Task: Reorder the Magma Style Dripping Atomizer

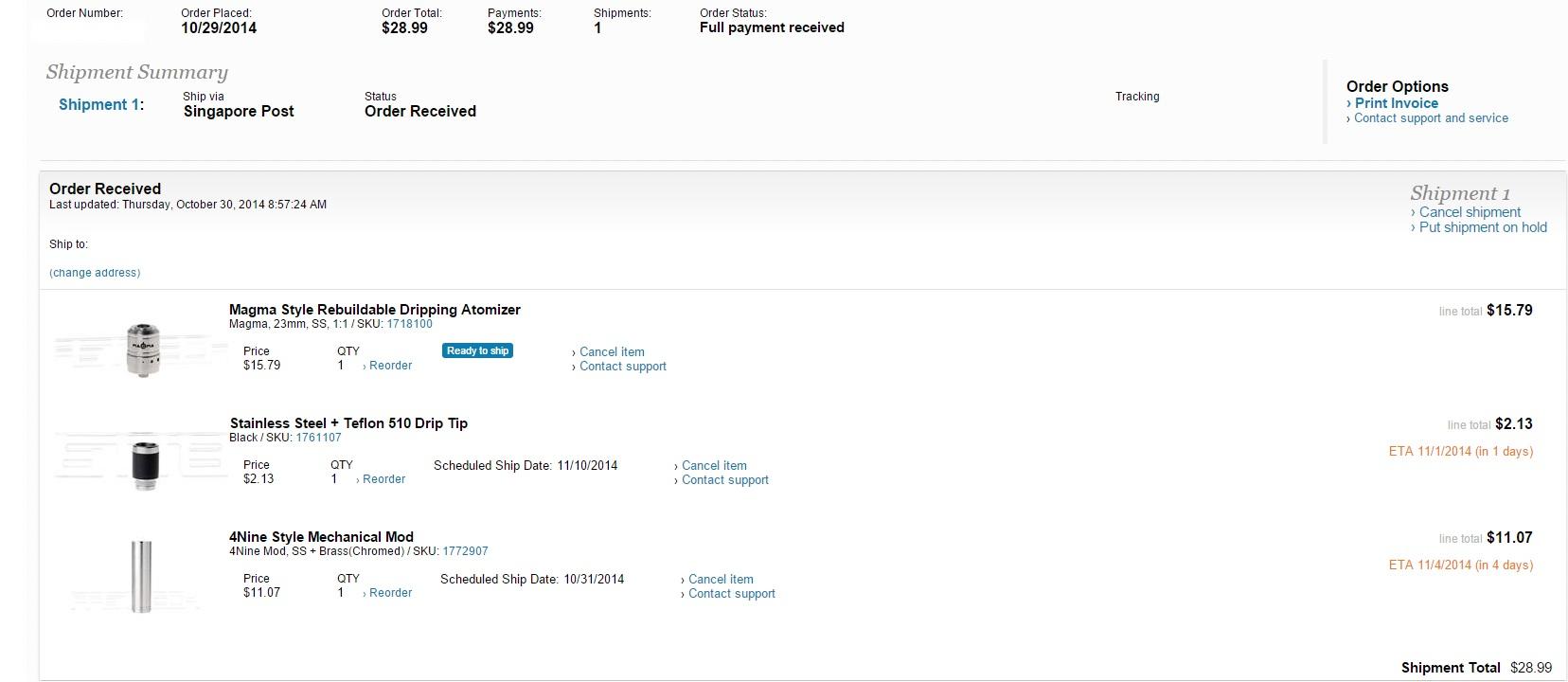Action: coord(390,366)
